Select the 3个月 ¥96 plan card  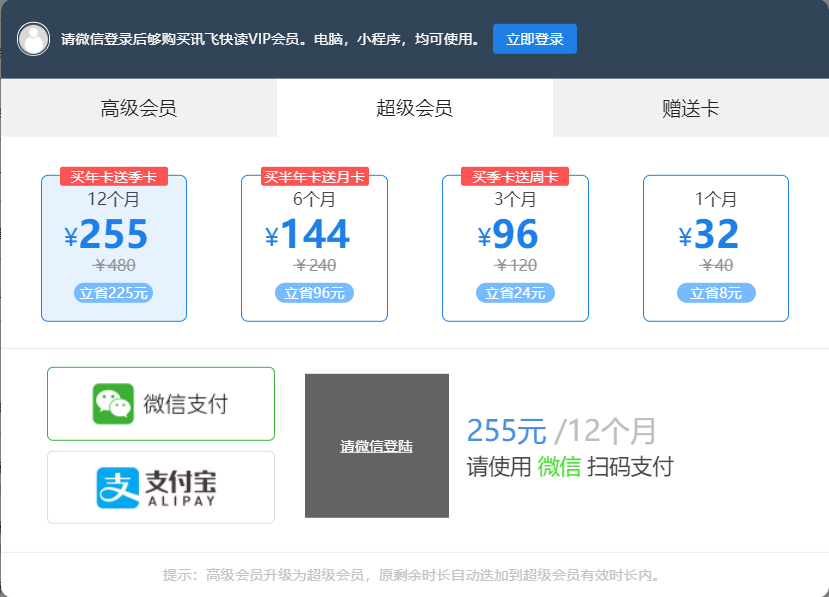pyautogui.click(x=515, y=248)
